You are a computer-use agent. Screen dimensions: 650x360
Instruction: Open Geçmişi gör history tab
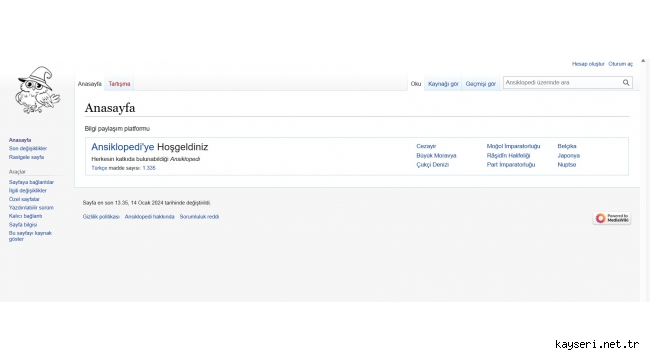[480, 84]
